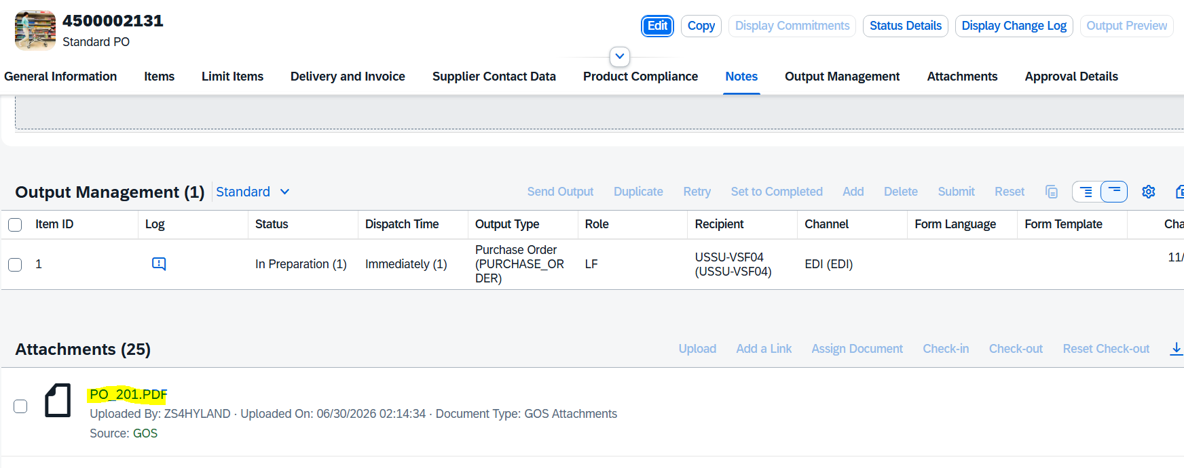Open Limit Items tab
The image size is (1184, 468).
click(233, 76)
